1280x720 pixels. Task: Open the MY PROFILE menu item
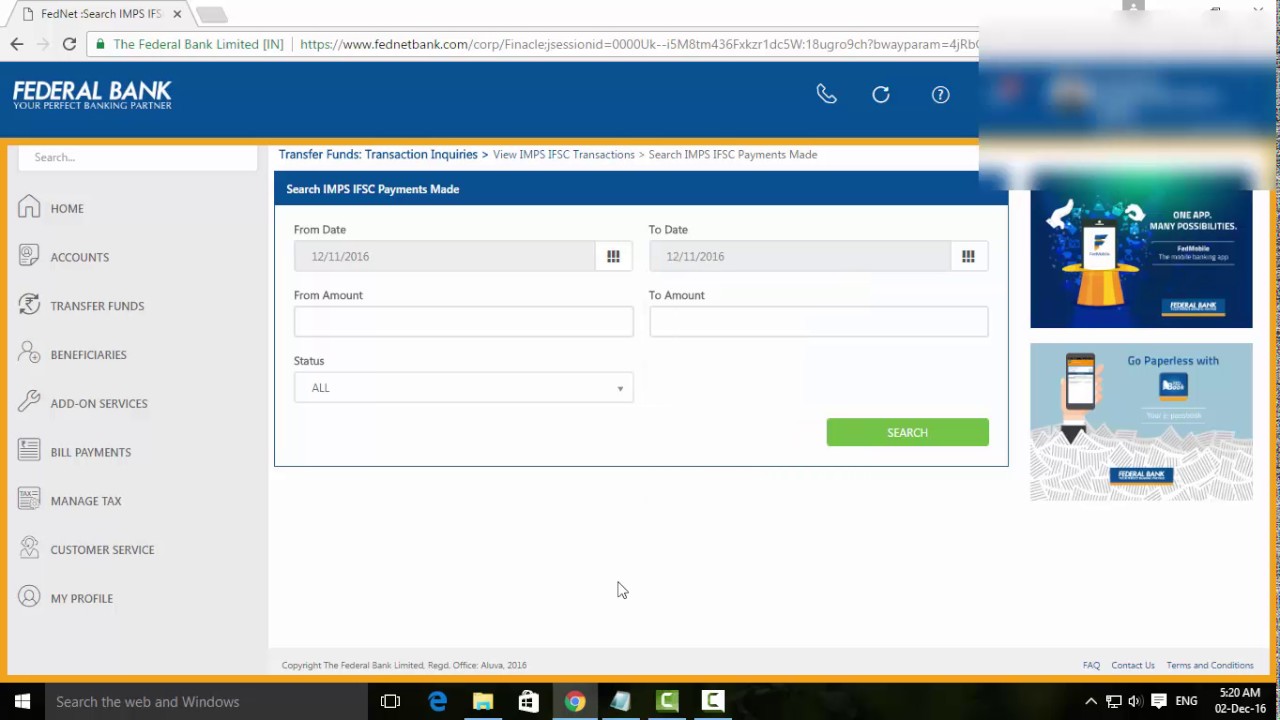(x=82, y=599)
